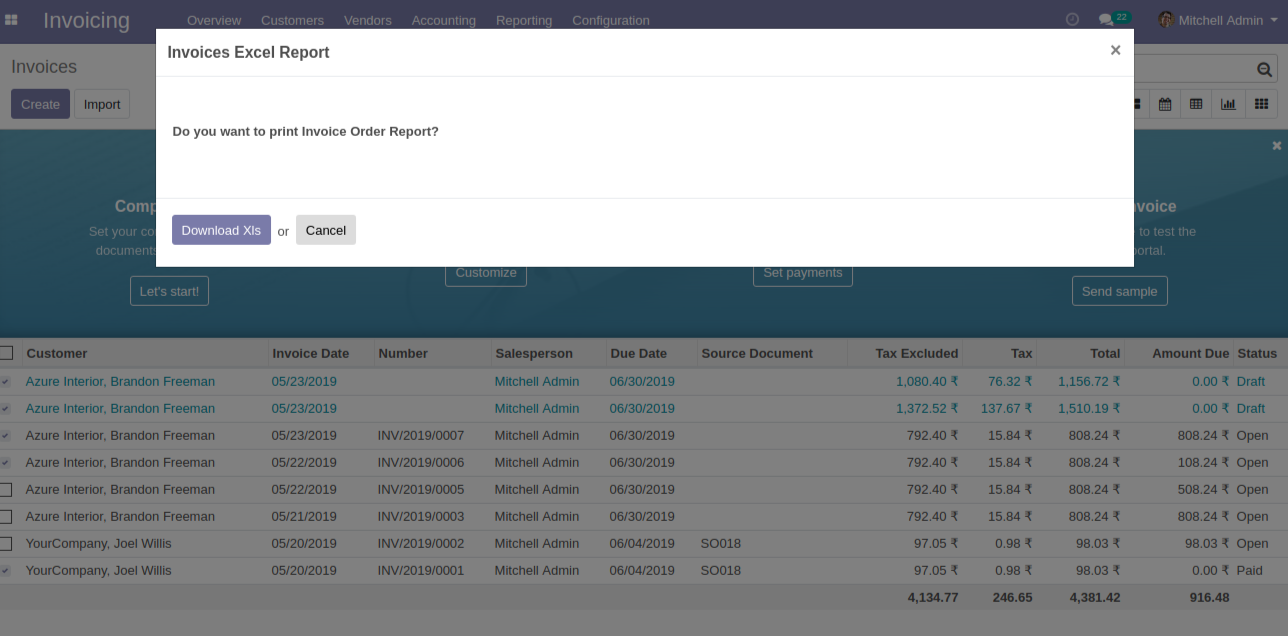Click the search magnifier icon
The width and height of the screenshot is (1288, 636).
pos(1264,69)
